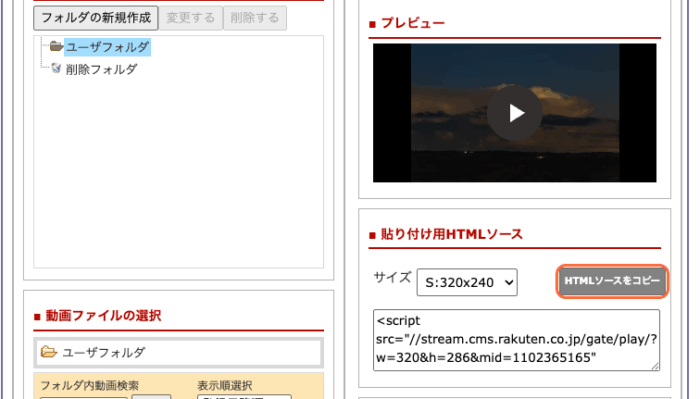
Task: Select ユーザフォルダ label in the folder tree
Action: (x=107, y=47)
